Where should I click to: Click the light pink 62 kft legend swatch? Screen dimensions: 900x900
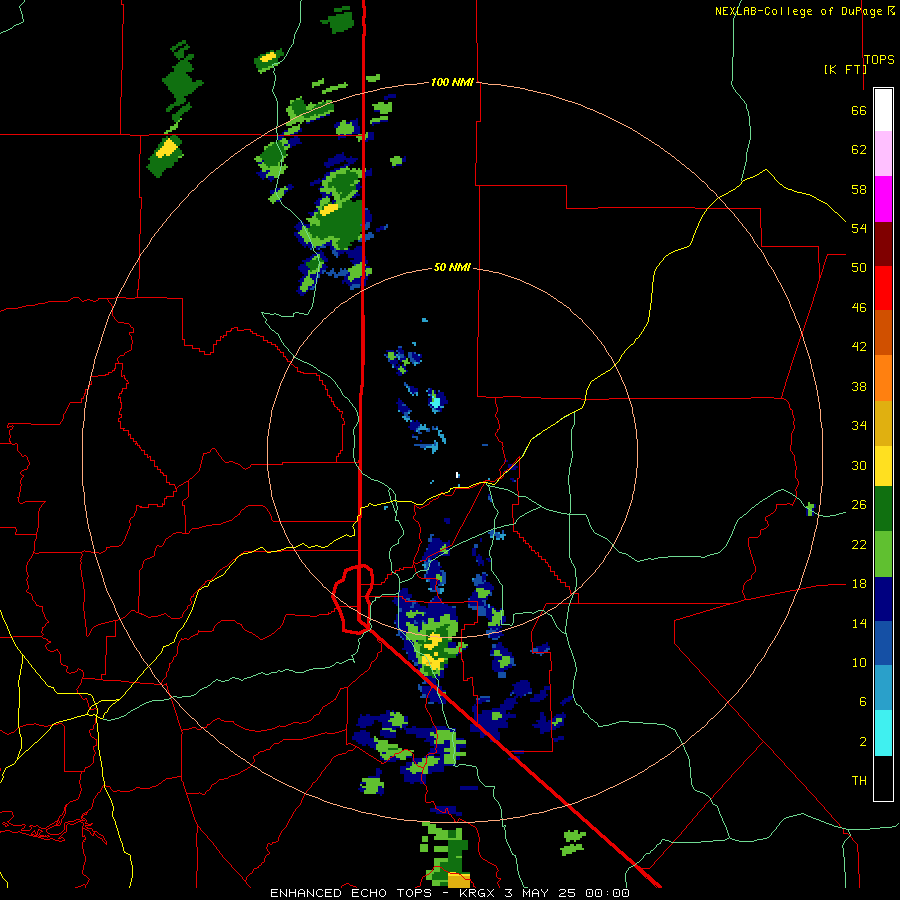click(883, 153)
